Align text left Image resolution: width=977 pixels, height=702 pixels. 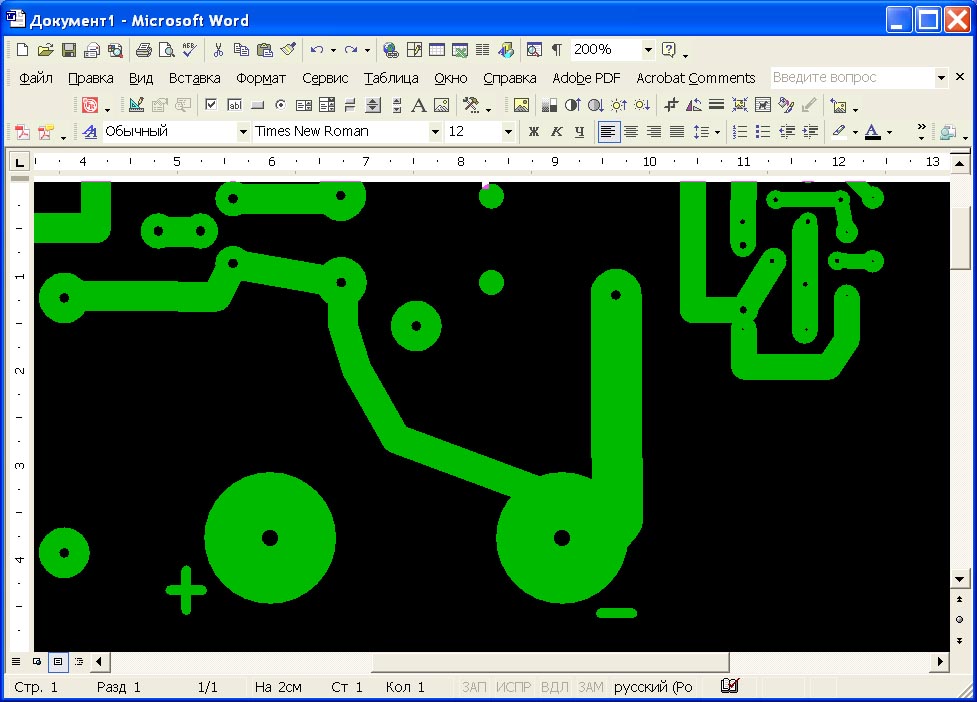pyautogui.click(x=608, y=131)
